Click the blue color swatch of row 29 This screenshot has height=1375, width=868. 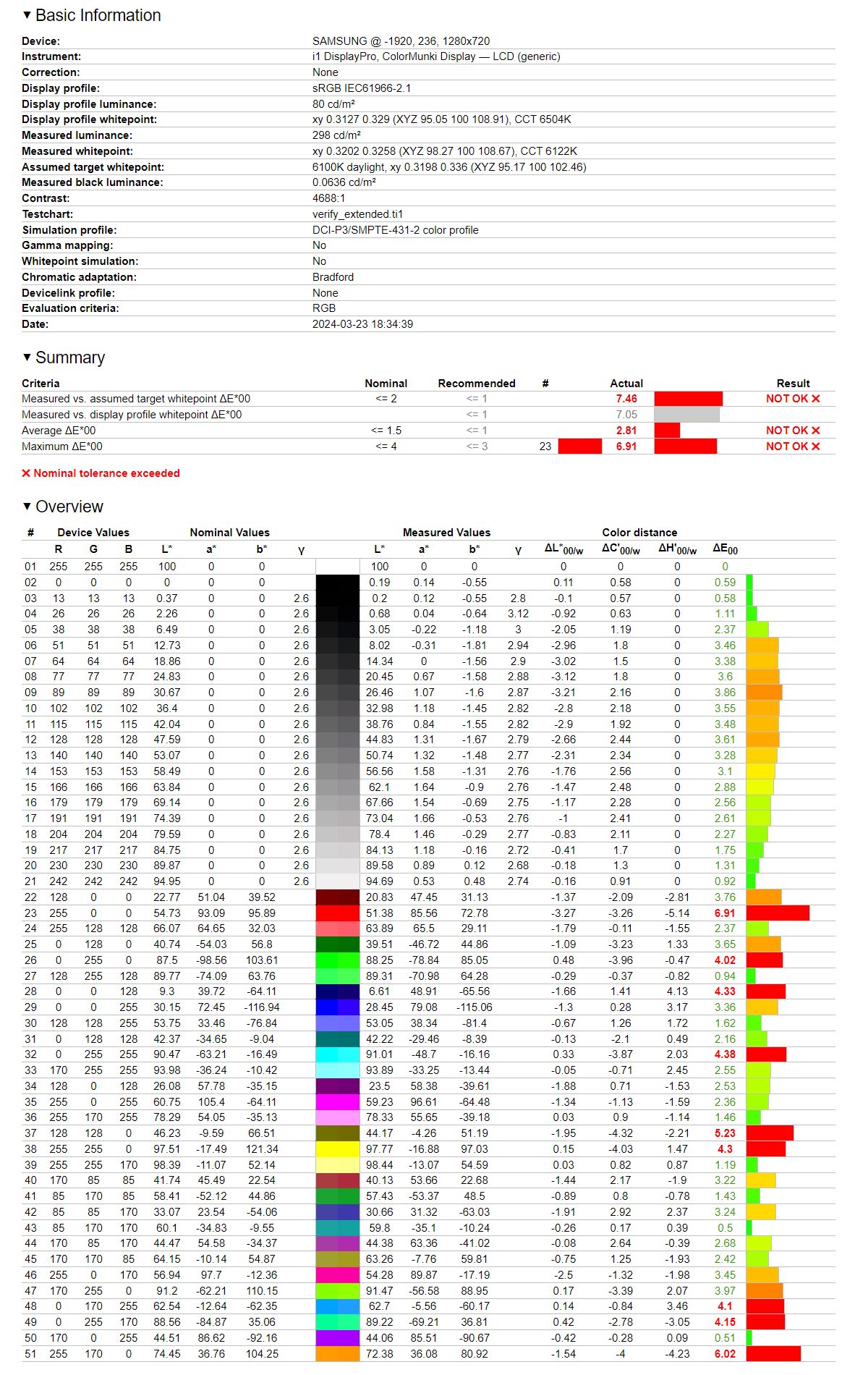pyautogui.click(x=338, y=1007)
